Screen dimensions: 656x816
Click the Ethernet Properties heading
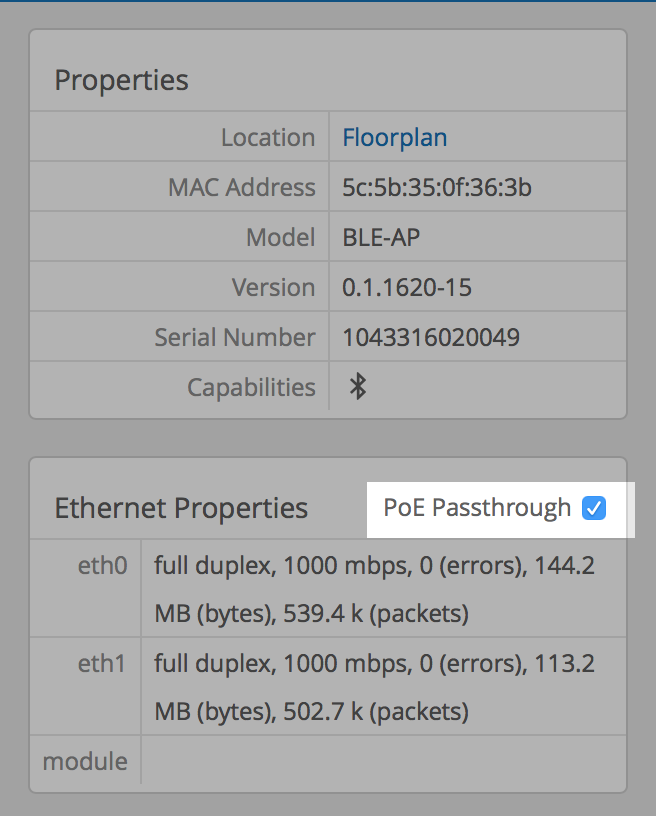pyautogui.click(x=181, y=508)
